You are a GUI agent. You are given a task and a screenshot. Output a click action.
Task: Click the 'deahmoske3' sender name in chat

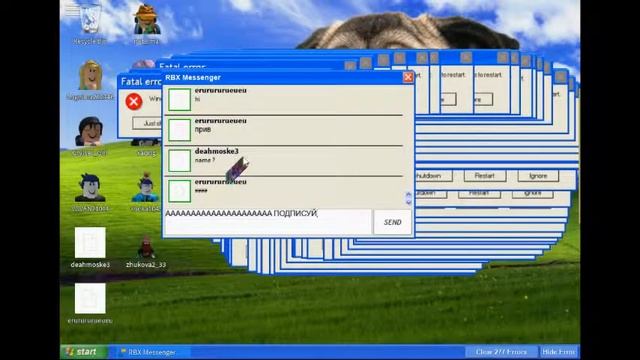click(x=216, y=151)
